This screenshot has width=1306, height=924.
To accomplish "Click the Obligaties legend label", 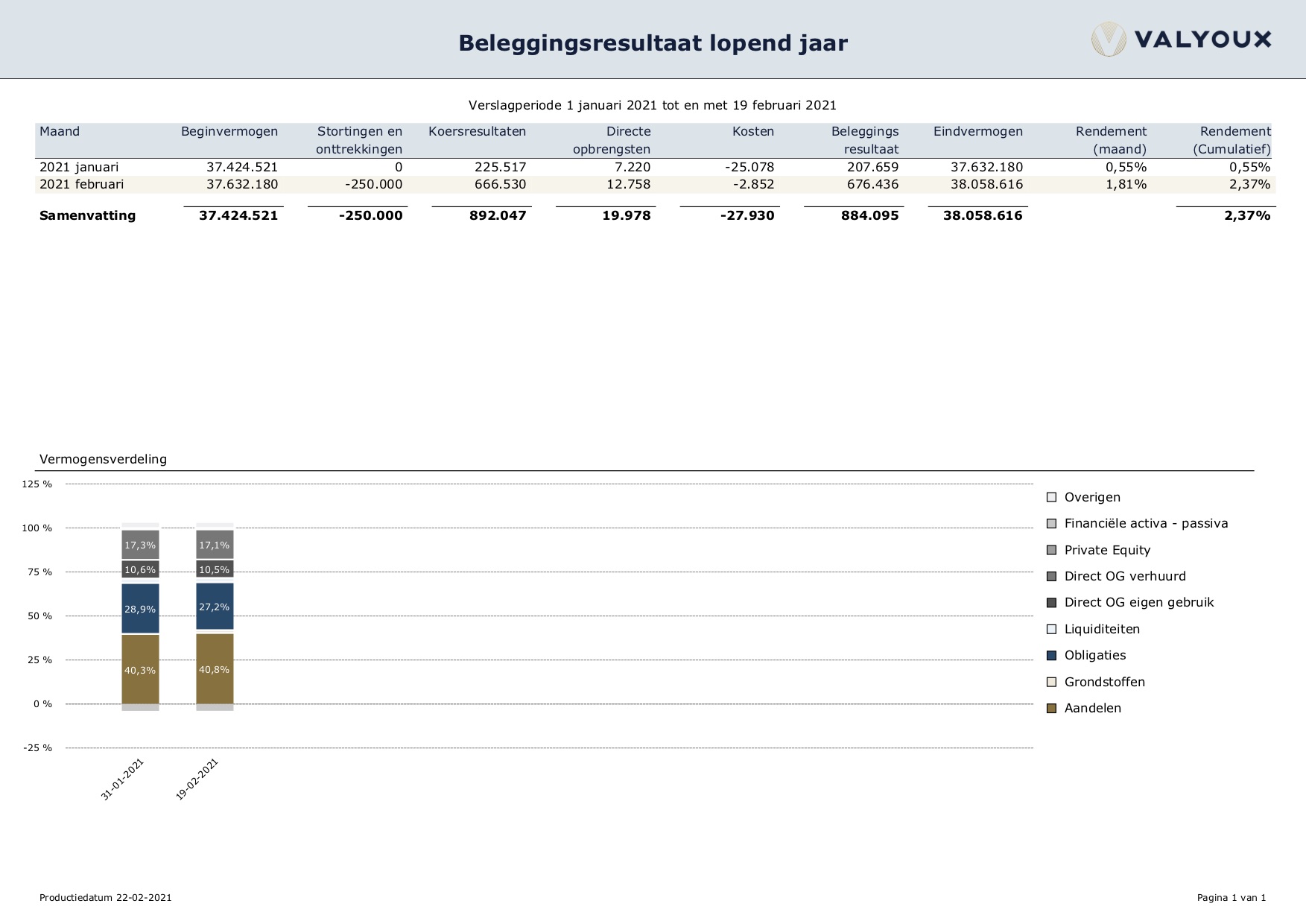I will click(x=1095, y=655).
